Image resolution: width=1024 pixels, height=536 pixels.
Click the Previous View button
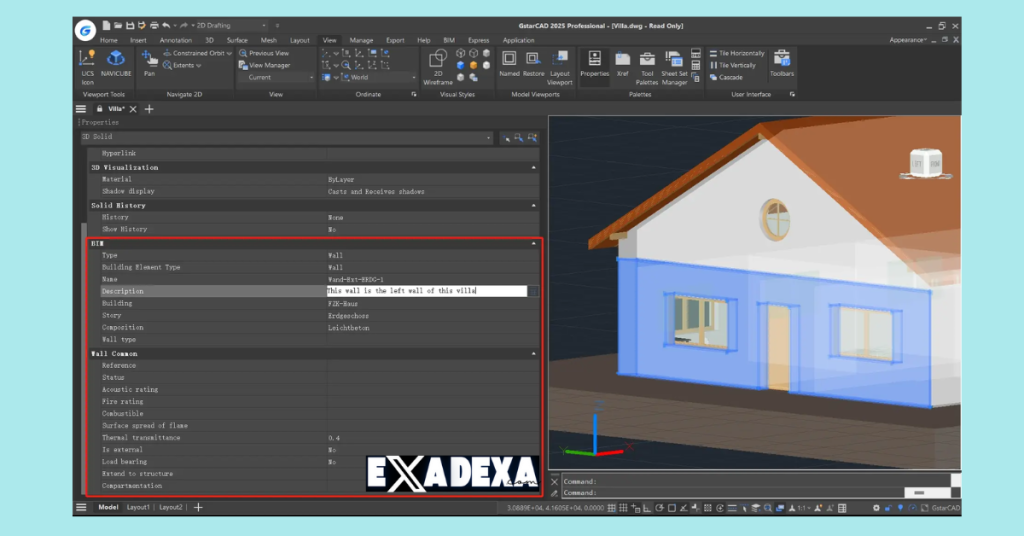[x=264, y=54]
